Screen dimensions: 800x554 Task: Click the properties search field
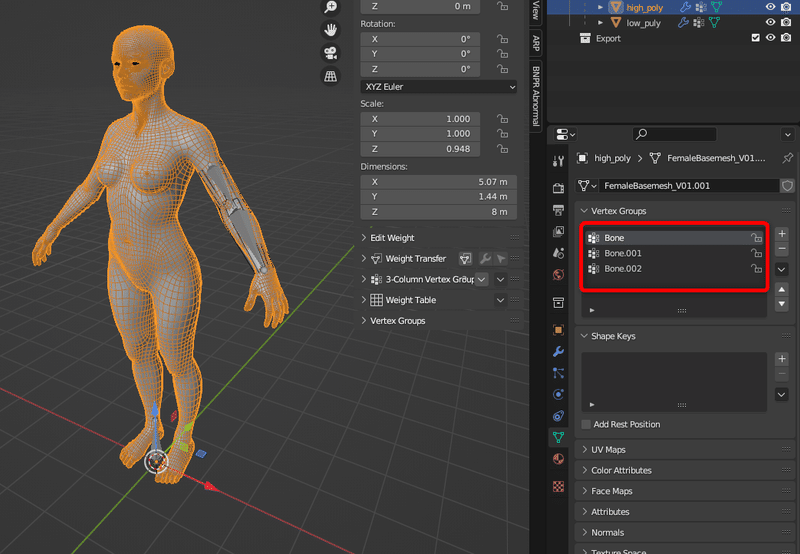coord(674,134)
